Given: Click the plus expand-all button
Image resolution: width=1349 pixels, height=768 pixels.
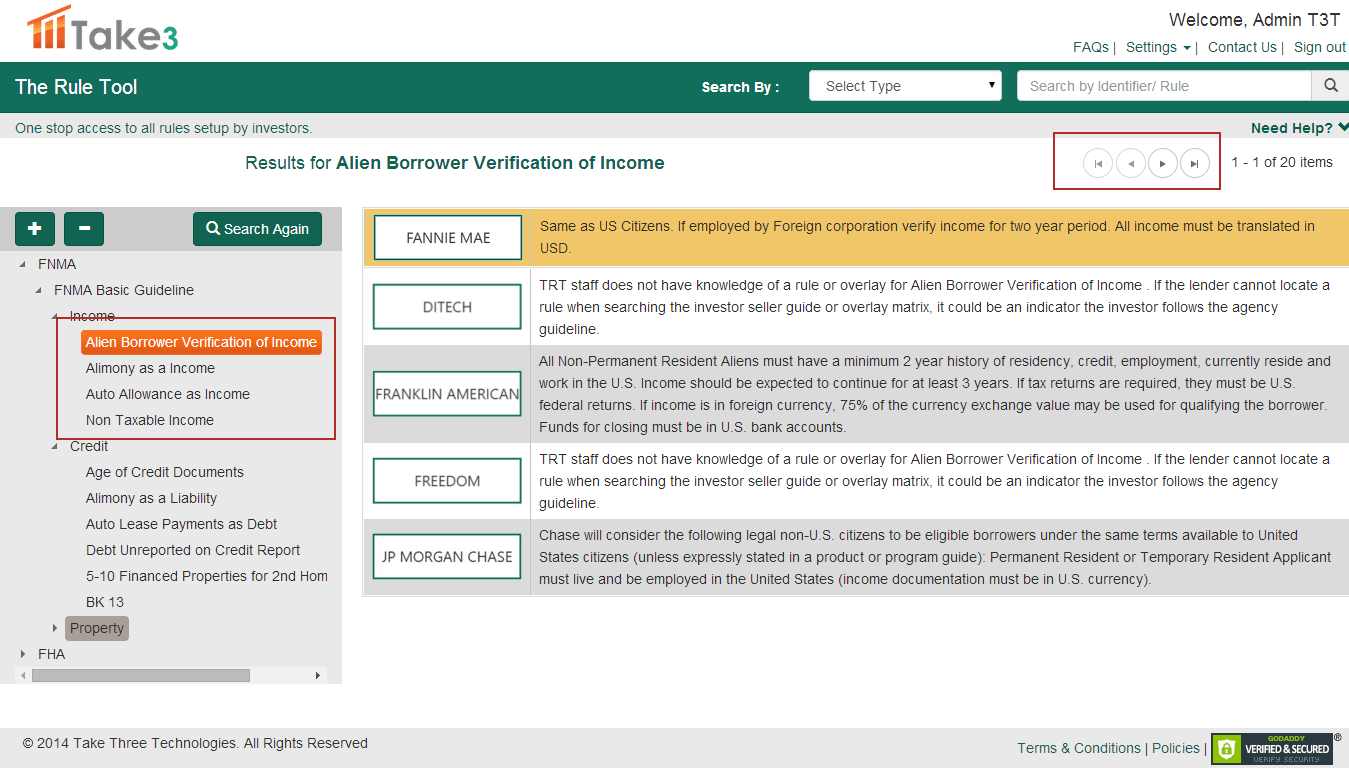Looking at the screenshot, I should point(35,229).
